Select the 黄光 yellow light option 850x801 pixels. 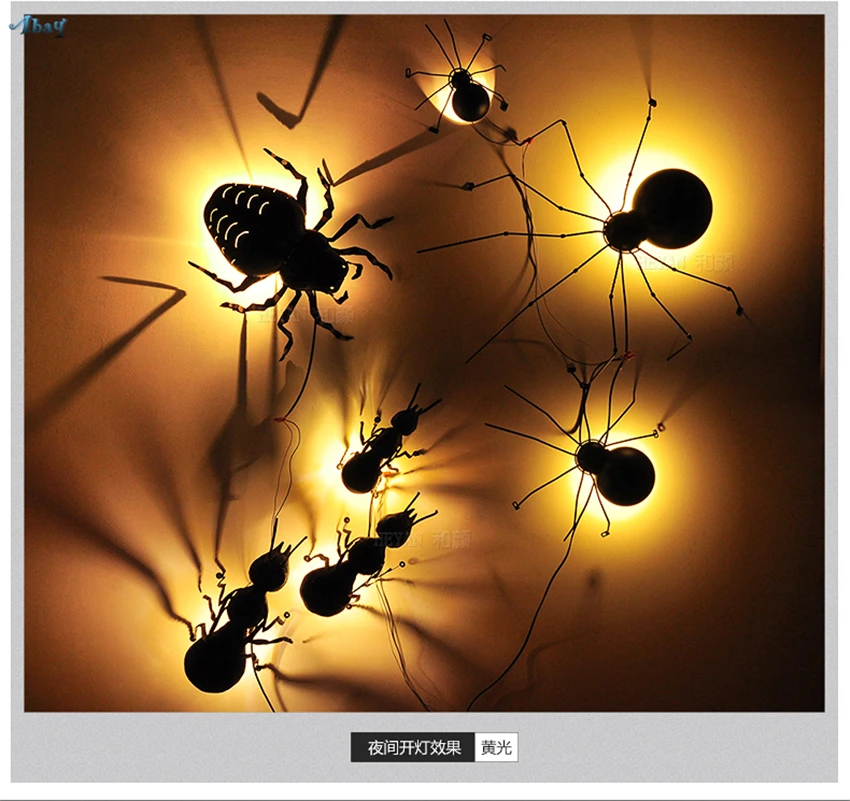pyautogui.click(x=496, y=747)
